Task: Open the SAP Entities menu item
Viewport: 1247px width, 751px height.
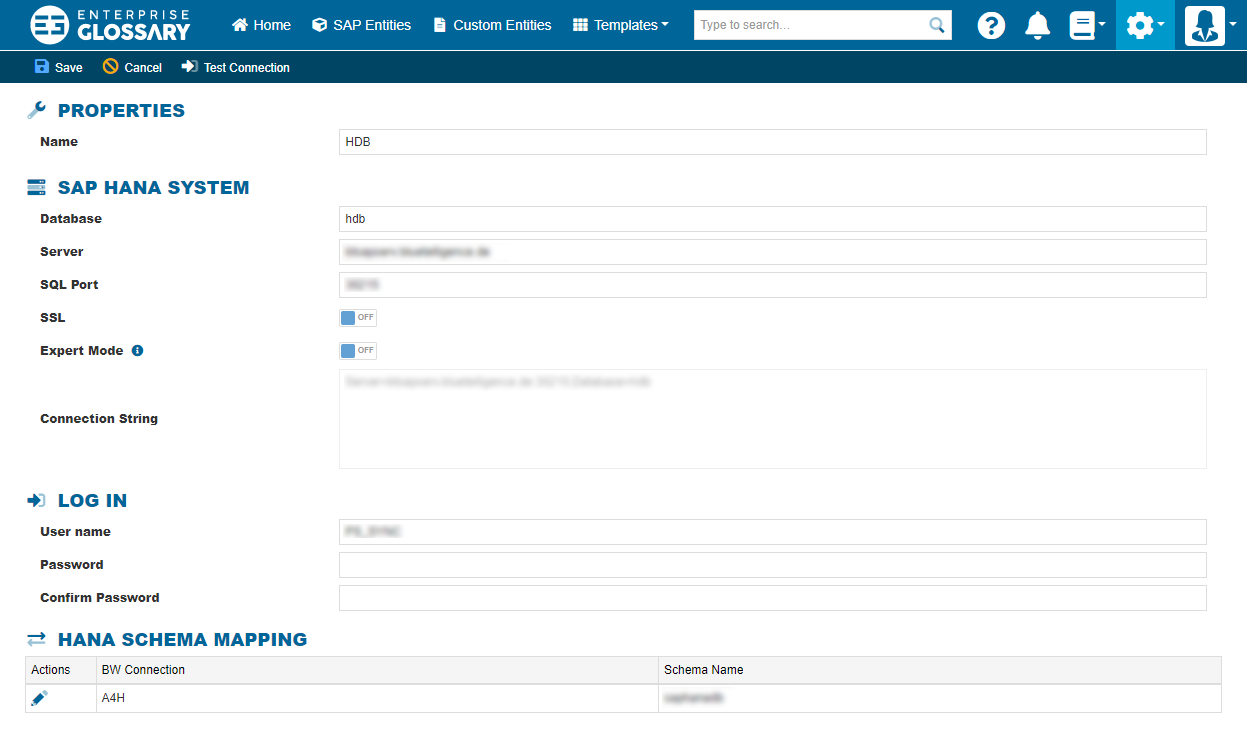Action: point(361,25)
